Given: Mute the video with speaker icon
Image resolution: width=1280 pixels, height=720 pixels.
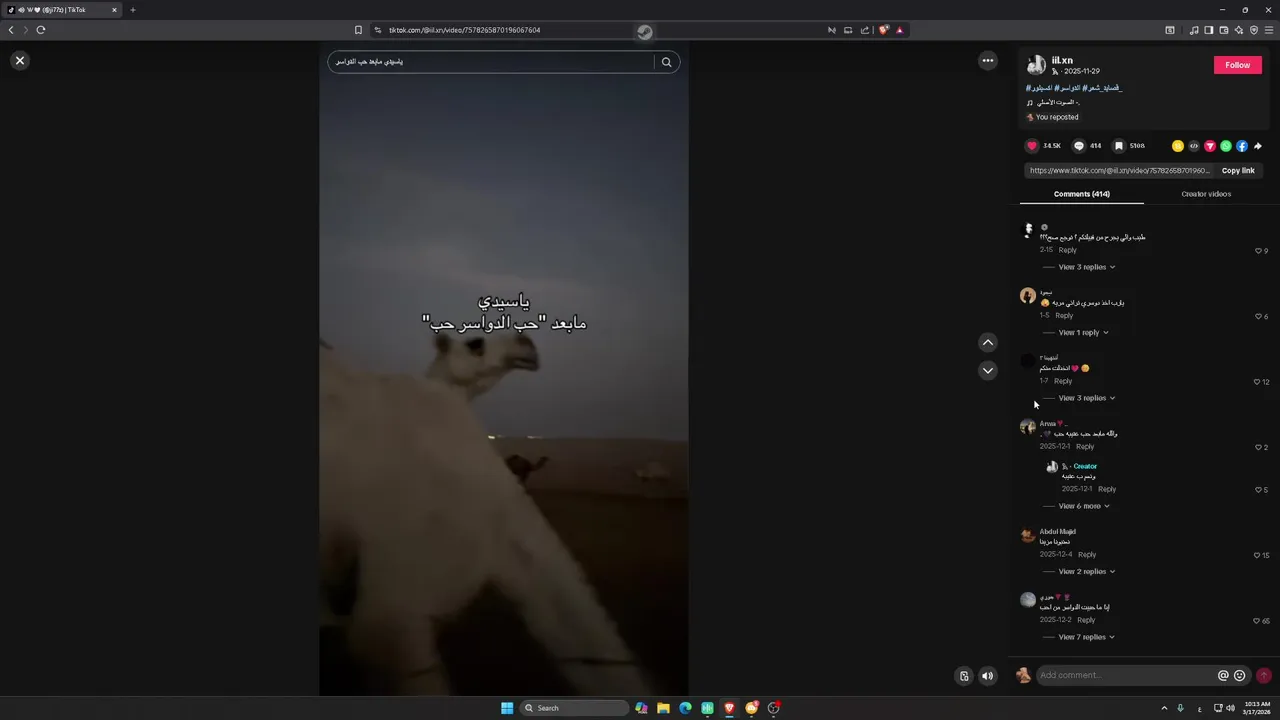Looking at the screenshot, I should (988, 676).
